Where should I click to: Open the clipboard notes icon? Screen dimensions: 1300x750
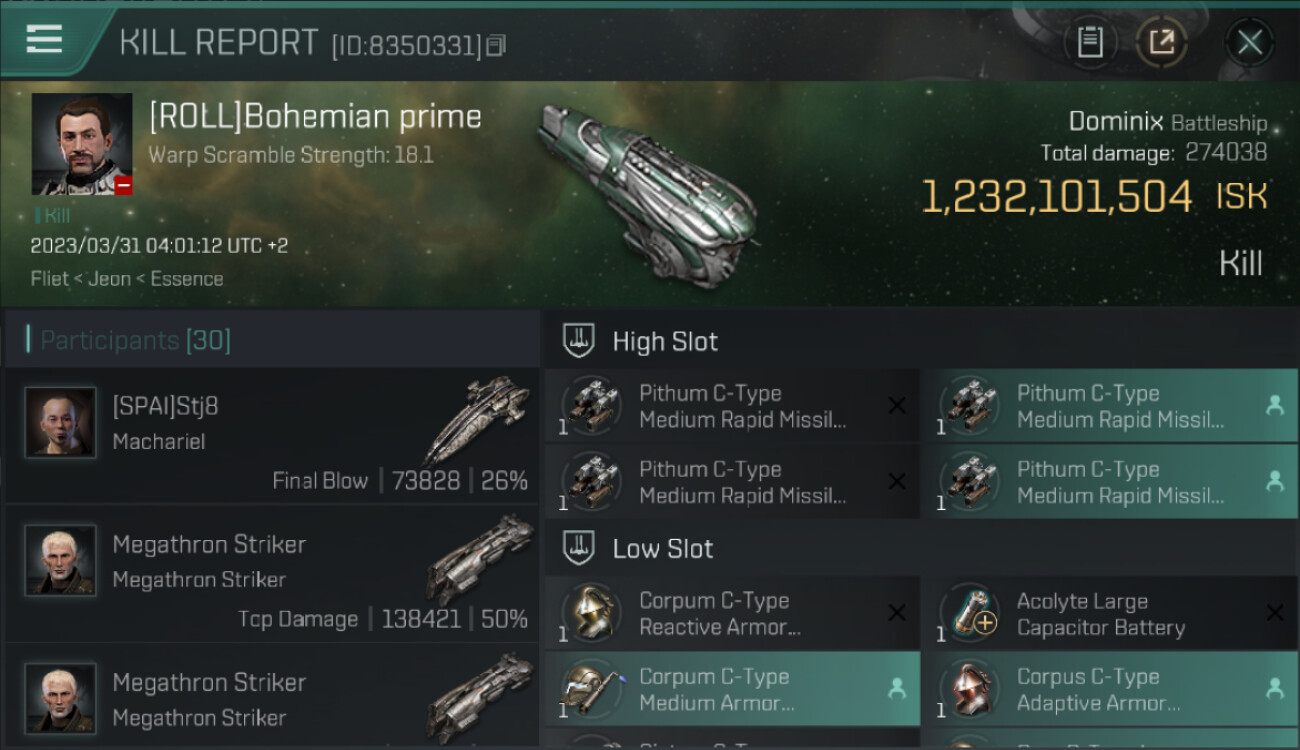pyautogui.click(x=1090, y=43)
